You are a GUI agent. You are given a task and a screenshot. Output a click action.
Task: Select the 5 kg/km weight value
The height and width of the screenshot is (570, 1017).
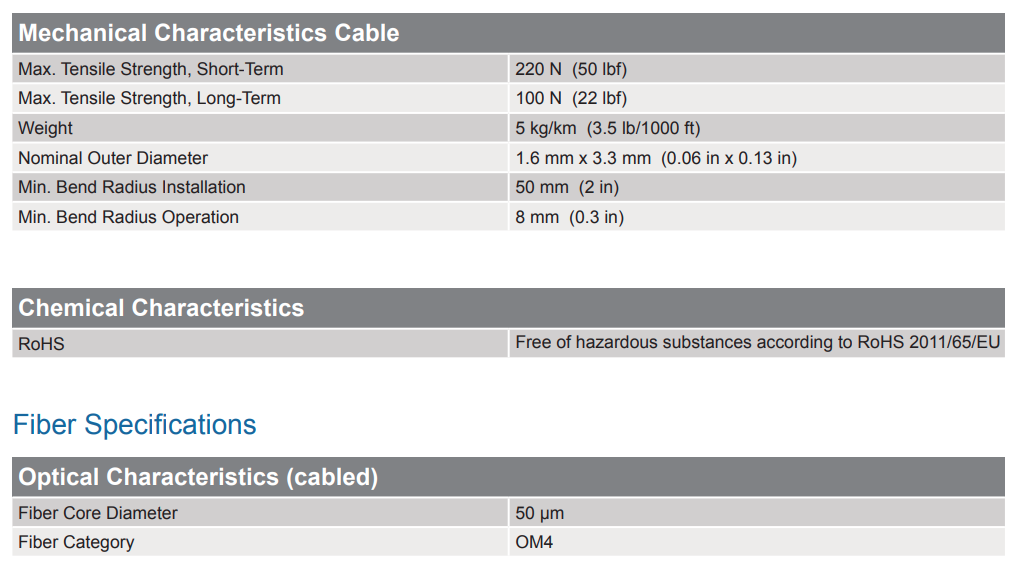click(x=608, y=128)
